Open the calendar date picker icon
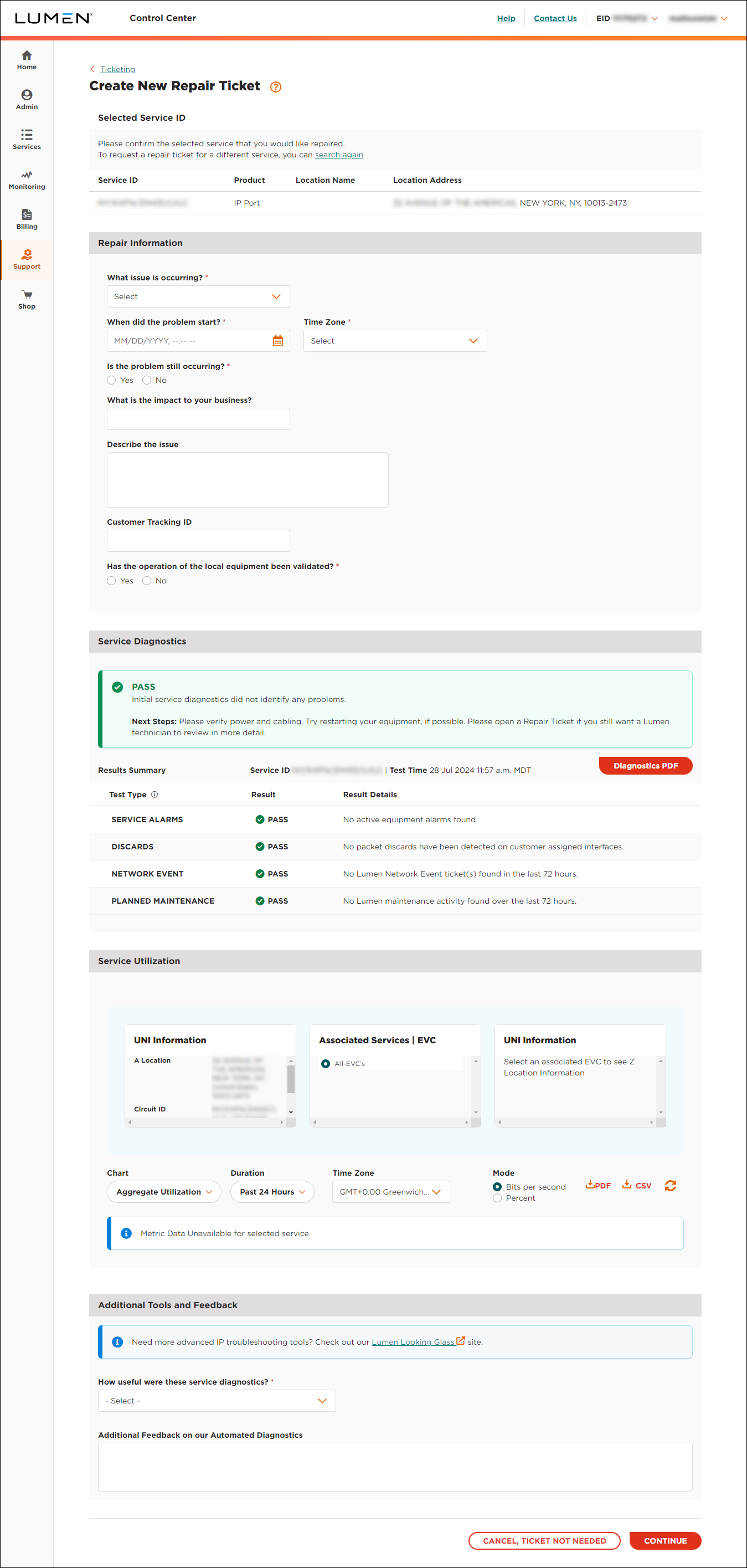 click(278, 341)
